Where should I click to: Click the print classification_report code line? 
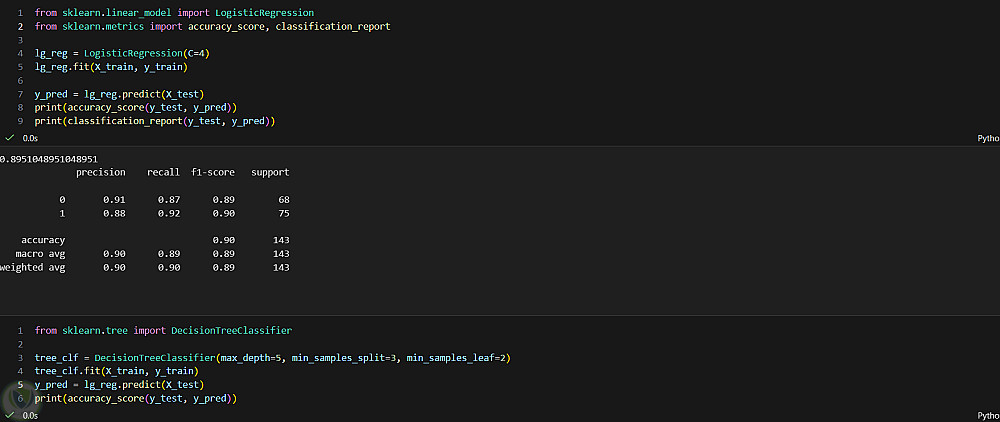(154, 121)
